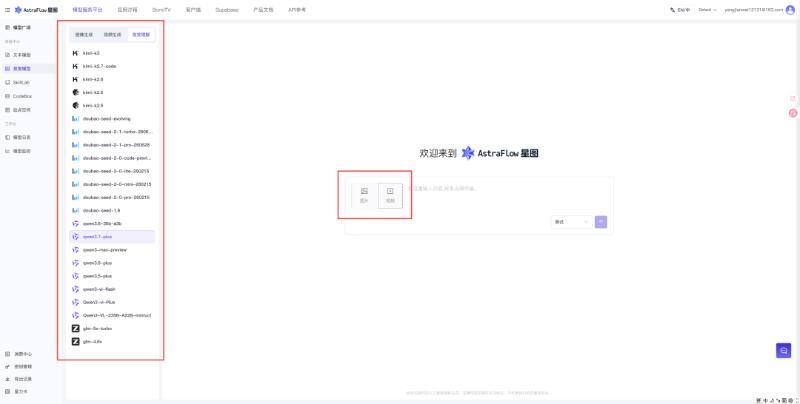Toggle the EN/中 language switch

tap(680, 10)
